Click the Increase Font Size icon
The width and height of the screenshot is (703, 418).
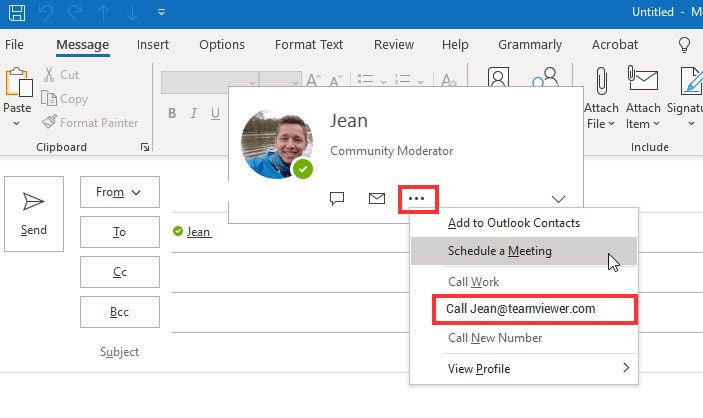click(313, 80)
